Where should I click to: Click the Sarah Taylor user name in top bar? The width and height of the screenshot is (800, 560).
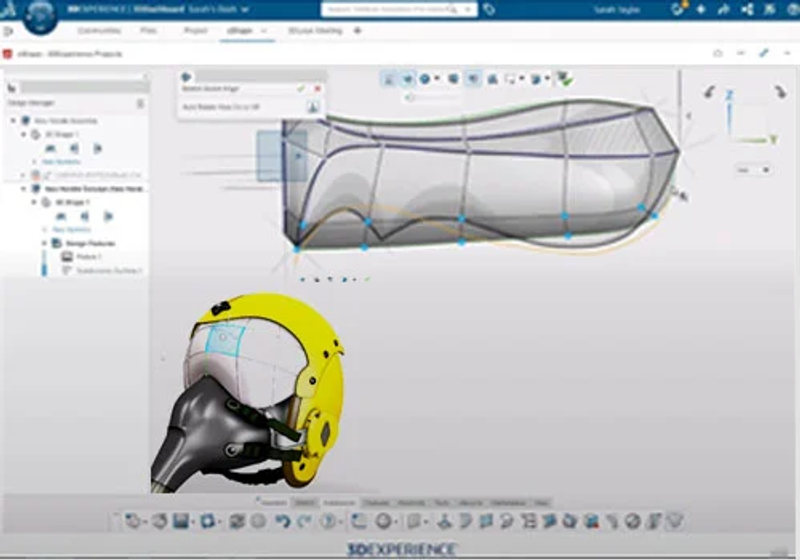[x=616, y=10]
